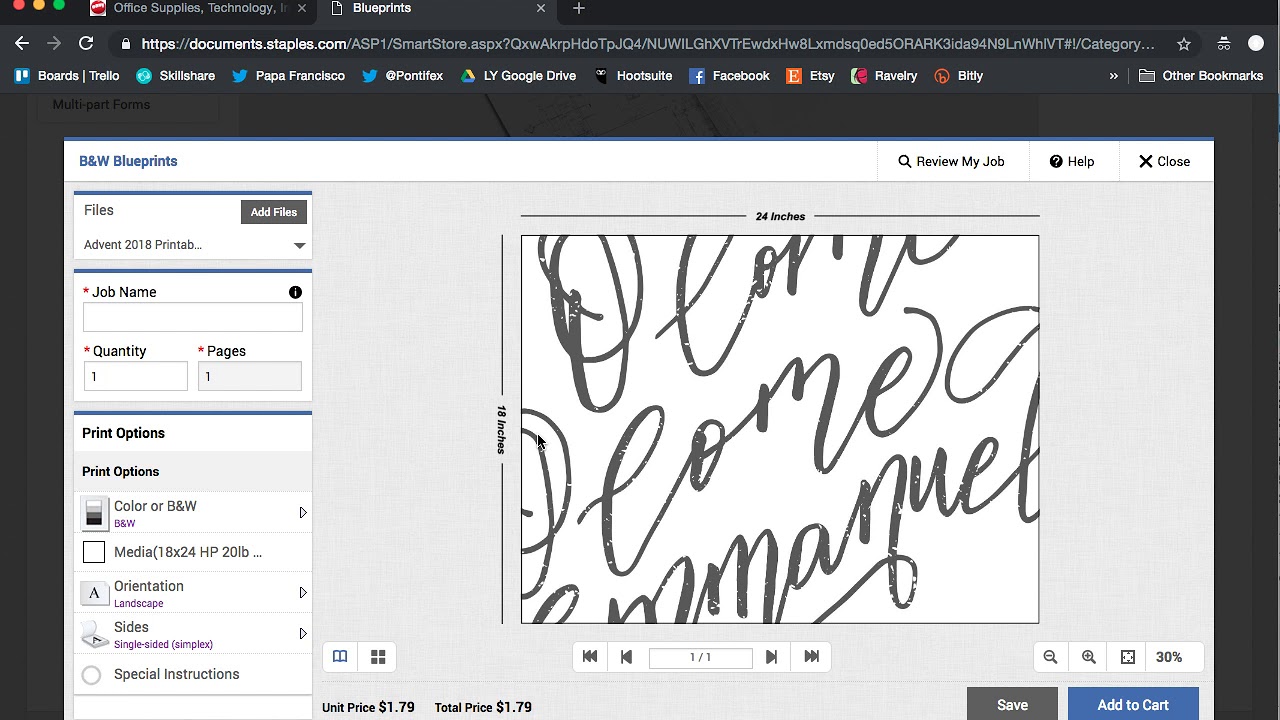1280x720 pixels.
Task: Click the Quantity input field
Action: tap(136, 376)
